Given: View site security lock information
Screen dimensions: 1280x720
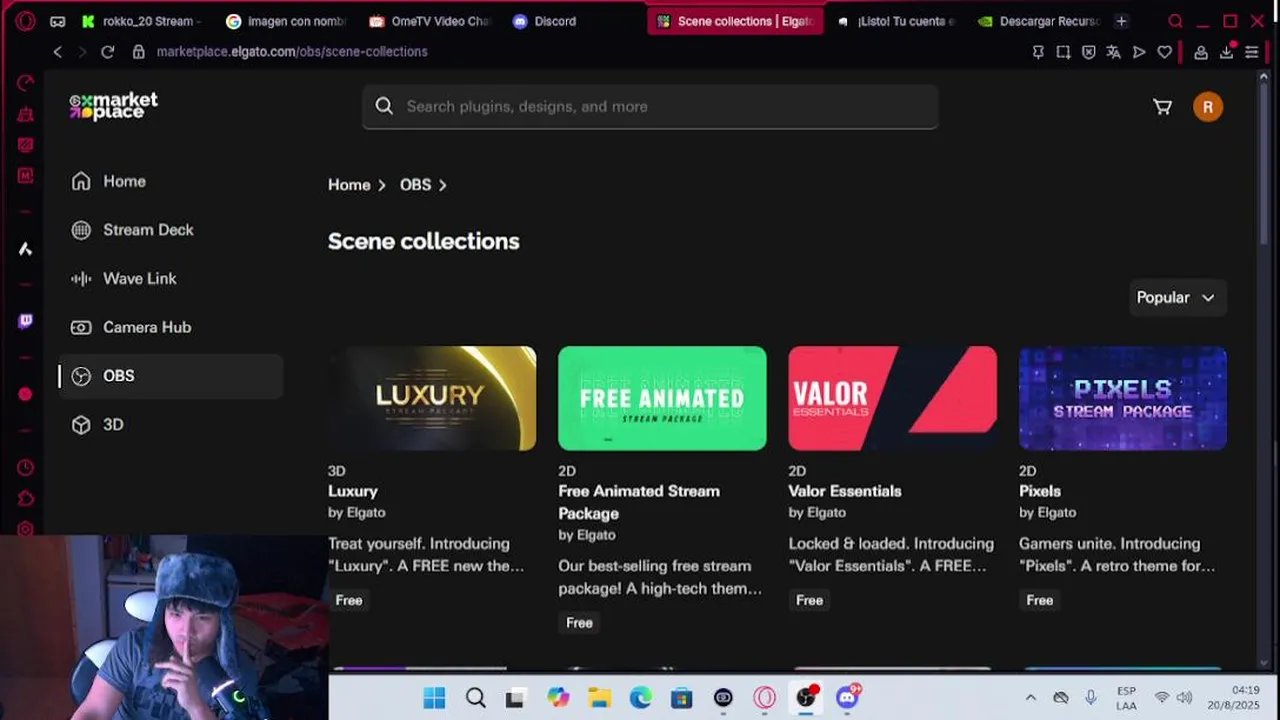Looking at the screenshot, I should point(139,52).
